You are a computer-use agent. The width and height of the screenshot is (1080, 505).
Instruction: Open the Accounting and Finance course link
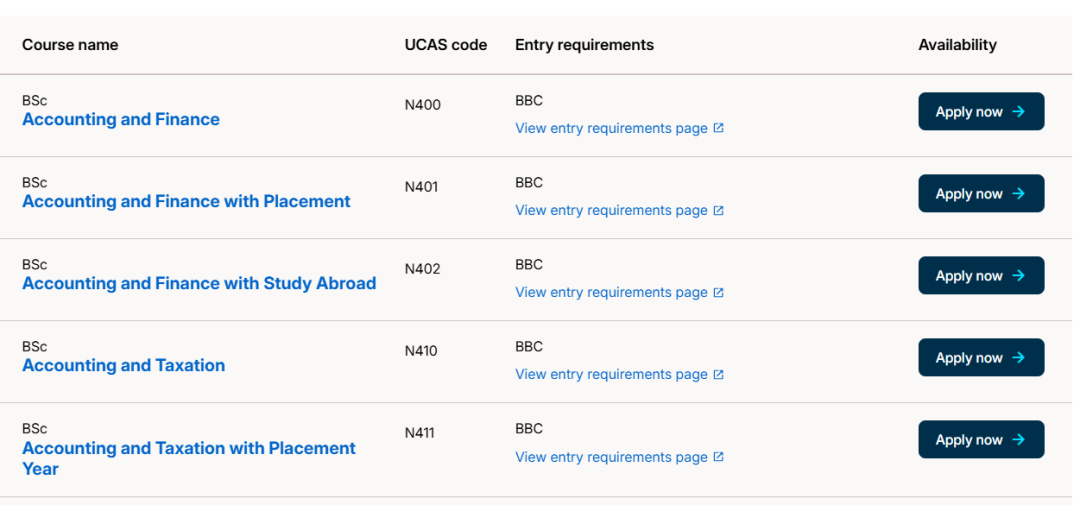point(121,119)
